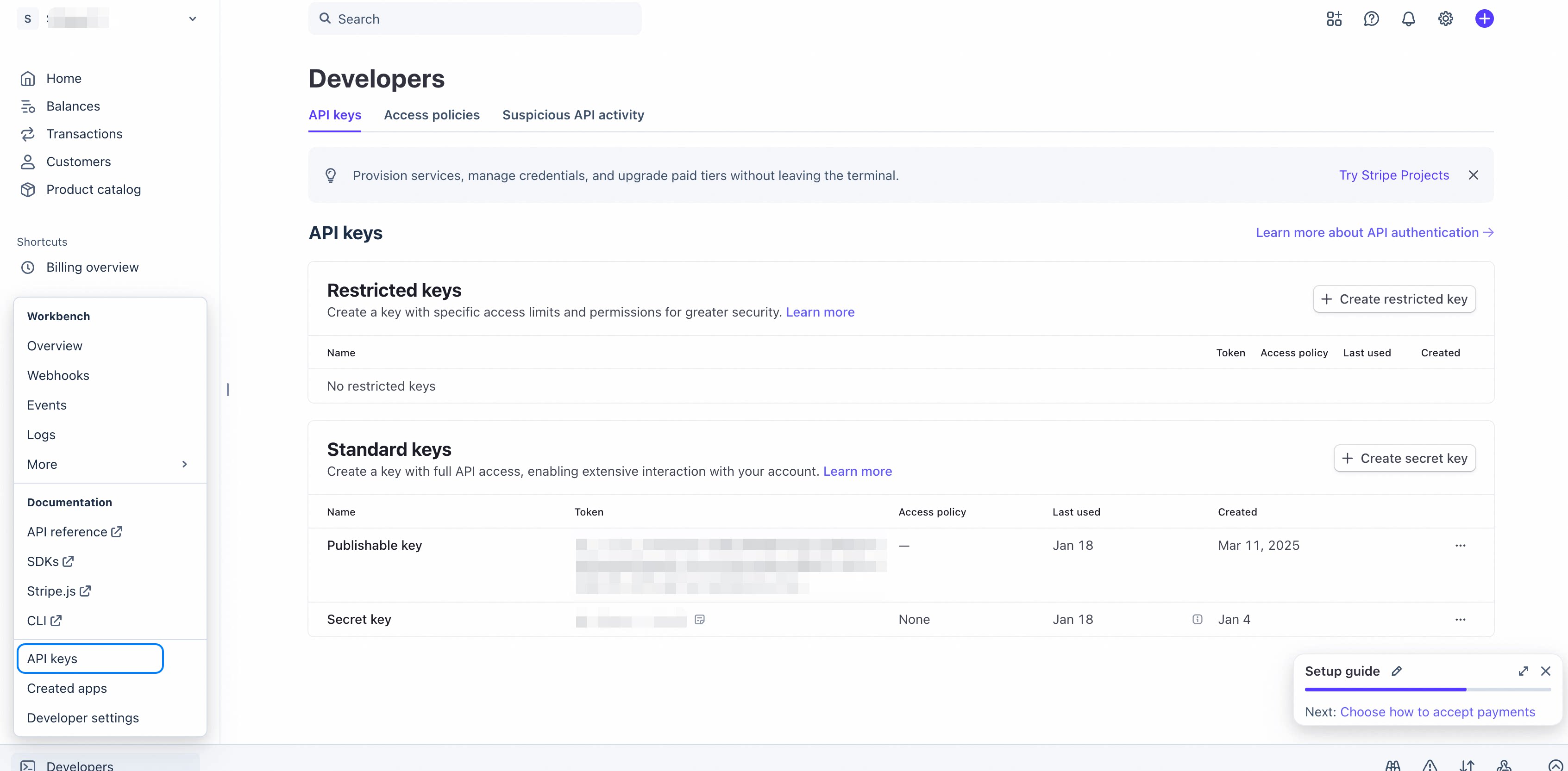Open the apps grid icon in header
Screen dimensions: 1568x771
pos(1334,19)
